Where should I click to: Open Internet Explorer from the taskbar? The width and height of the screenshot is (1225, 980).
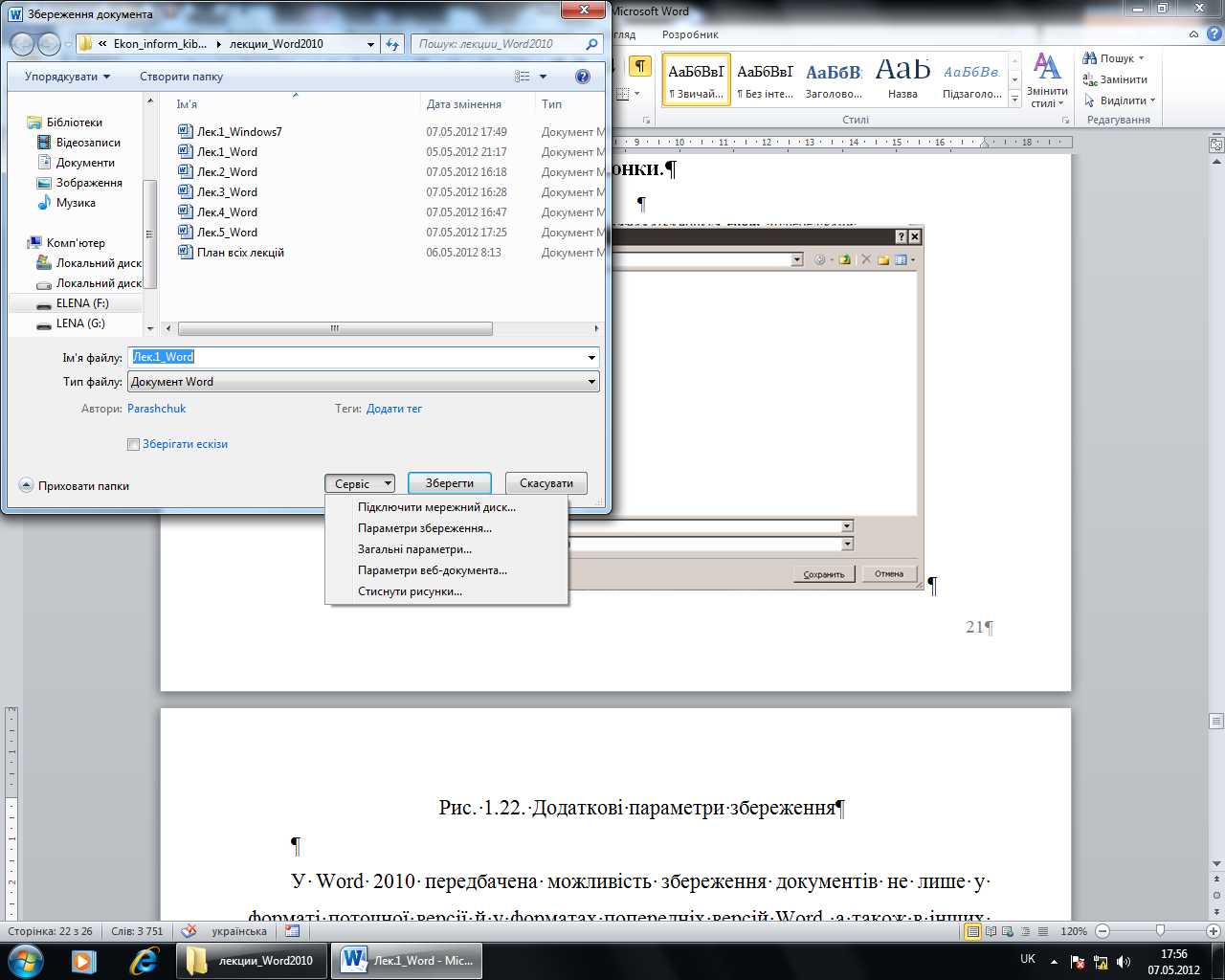pos(144,960)
